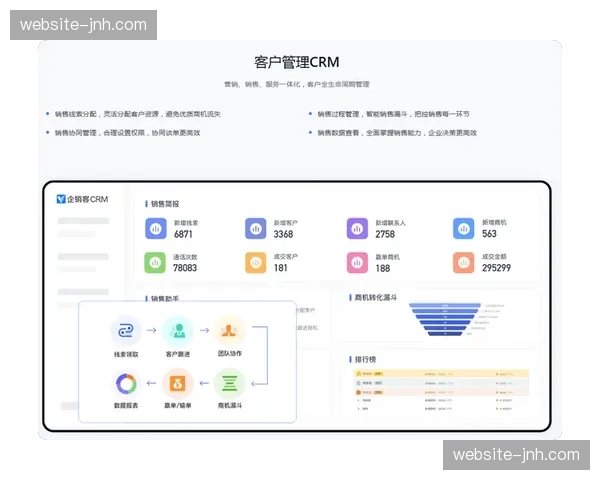Click the 排行榜 section heading
This screenshot has height=480, width=600.
[x=365, y=359]
